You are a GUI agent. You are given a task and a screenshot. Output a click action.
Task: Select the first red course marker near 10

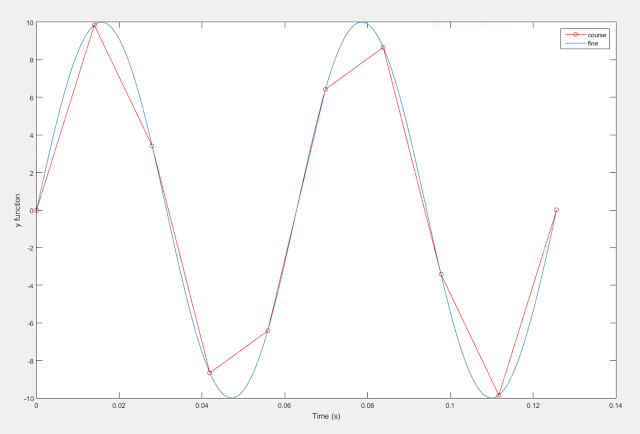[x=94, y=25]
